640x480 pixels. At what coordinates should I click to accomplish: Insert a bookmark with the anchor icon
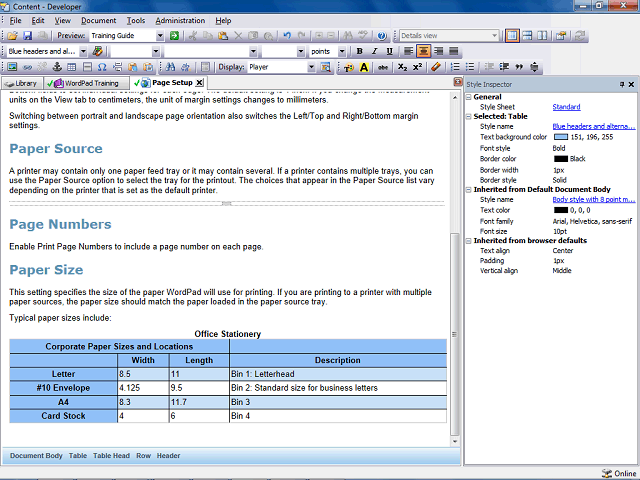tap(57, 67)
